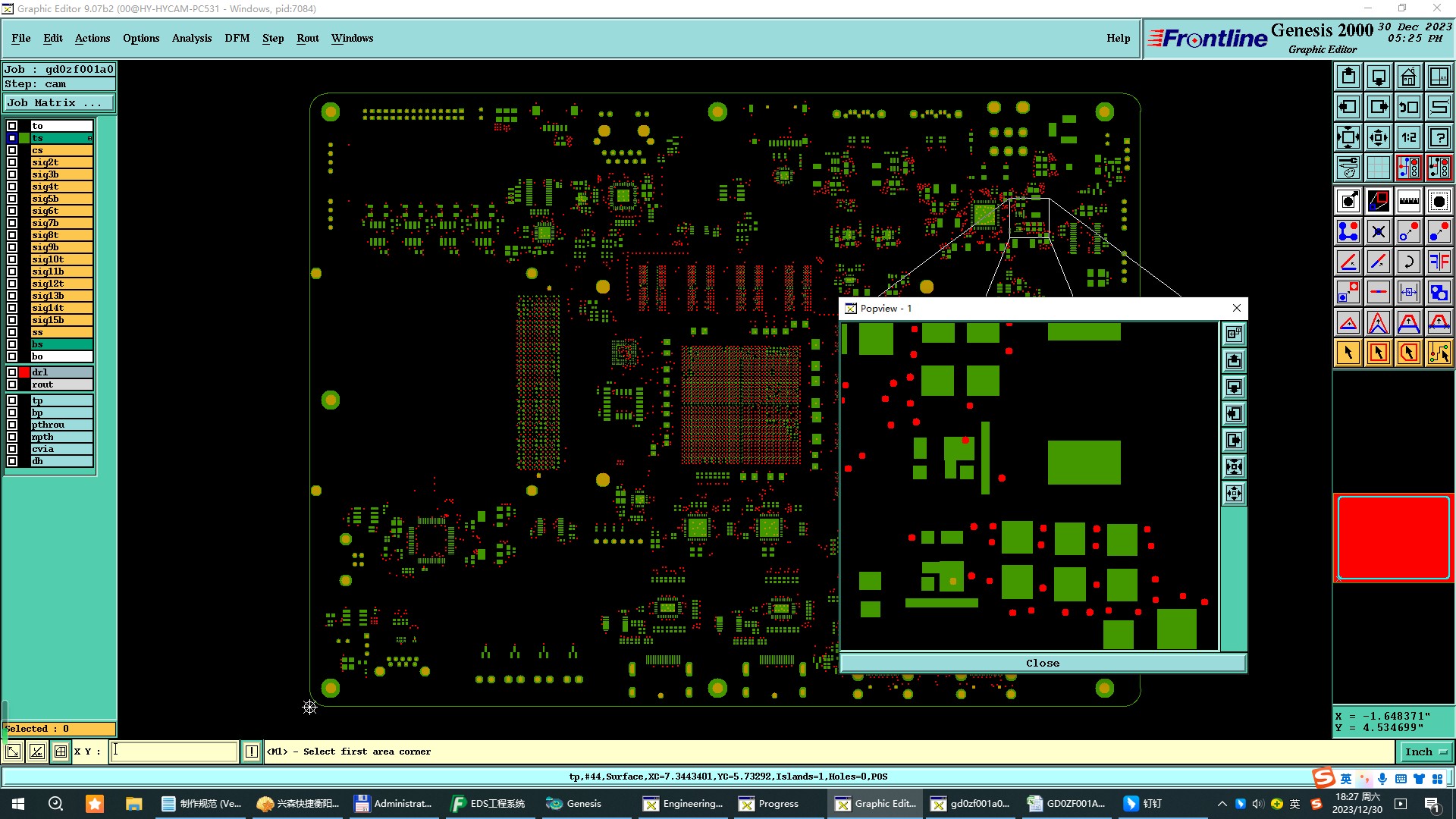Click the Windows Start button
Viewport: 1456px width, 819px height.
point(18,804)
